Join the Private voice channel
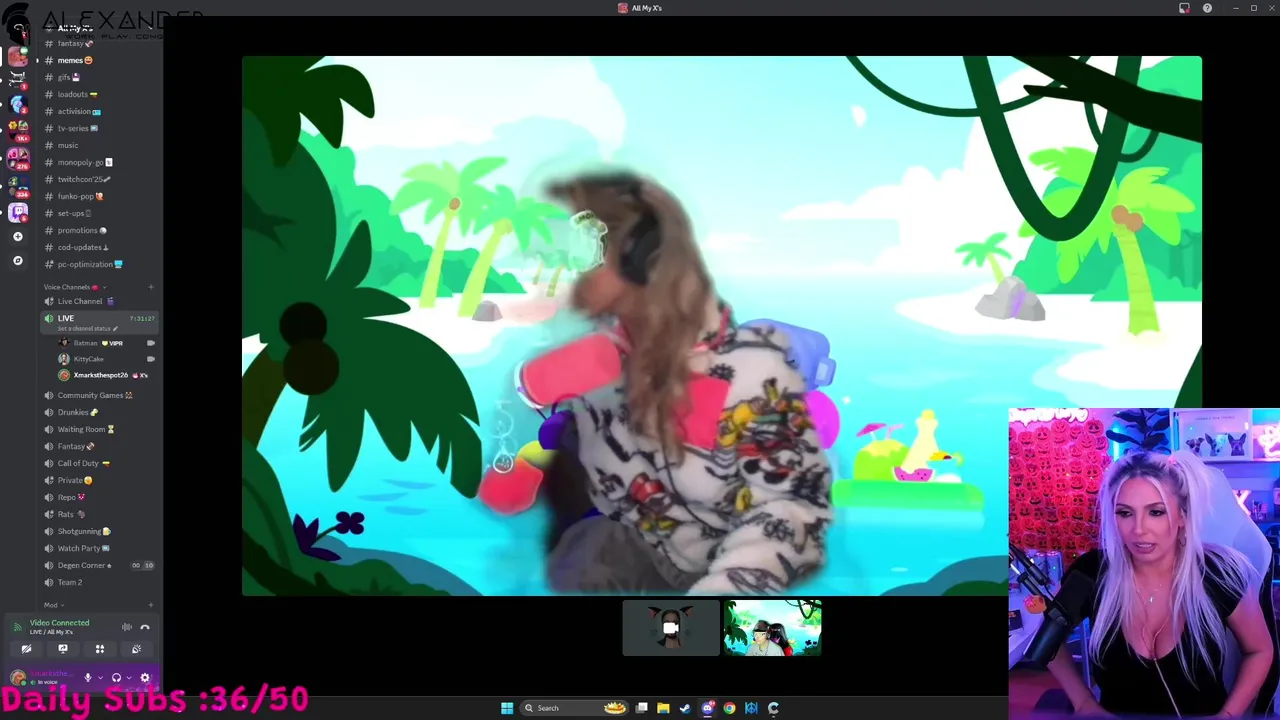The image size is (1280, 720). (98, 480)
